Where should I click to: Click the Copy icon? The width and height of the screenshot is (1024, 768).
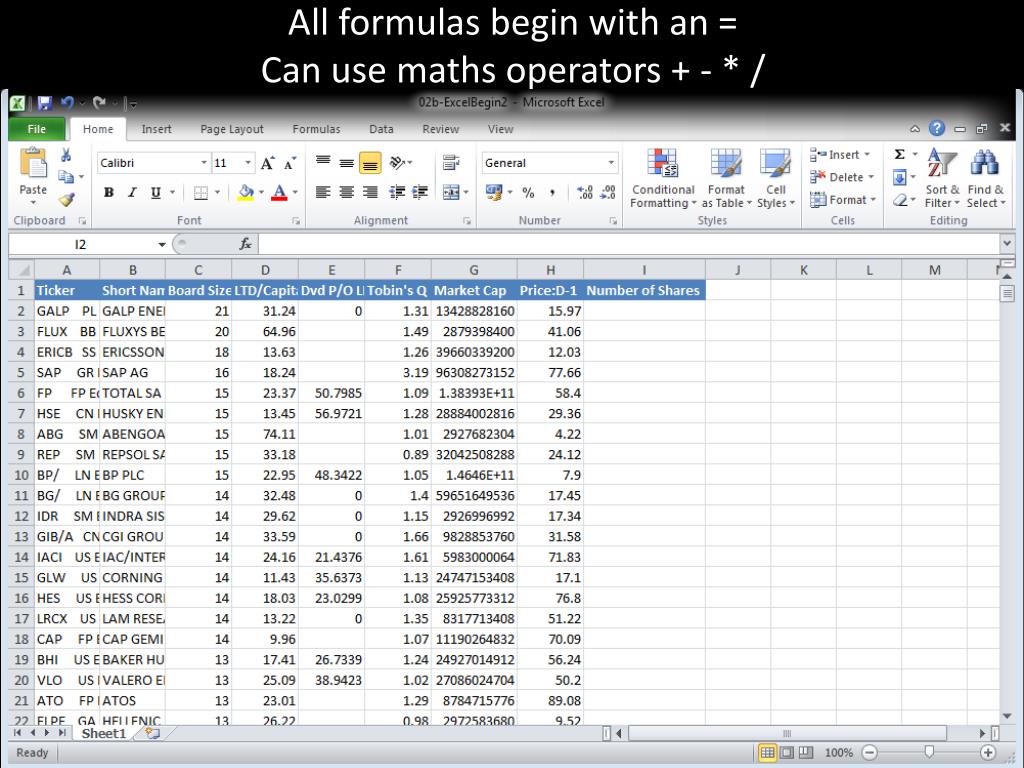click(x=66, y=176)
